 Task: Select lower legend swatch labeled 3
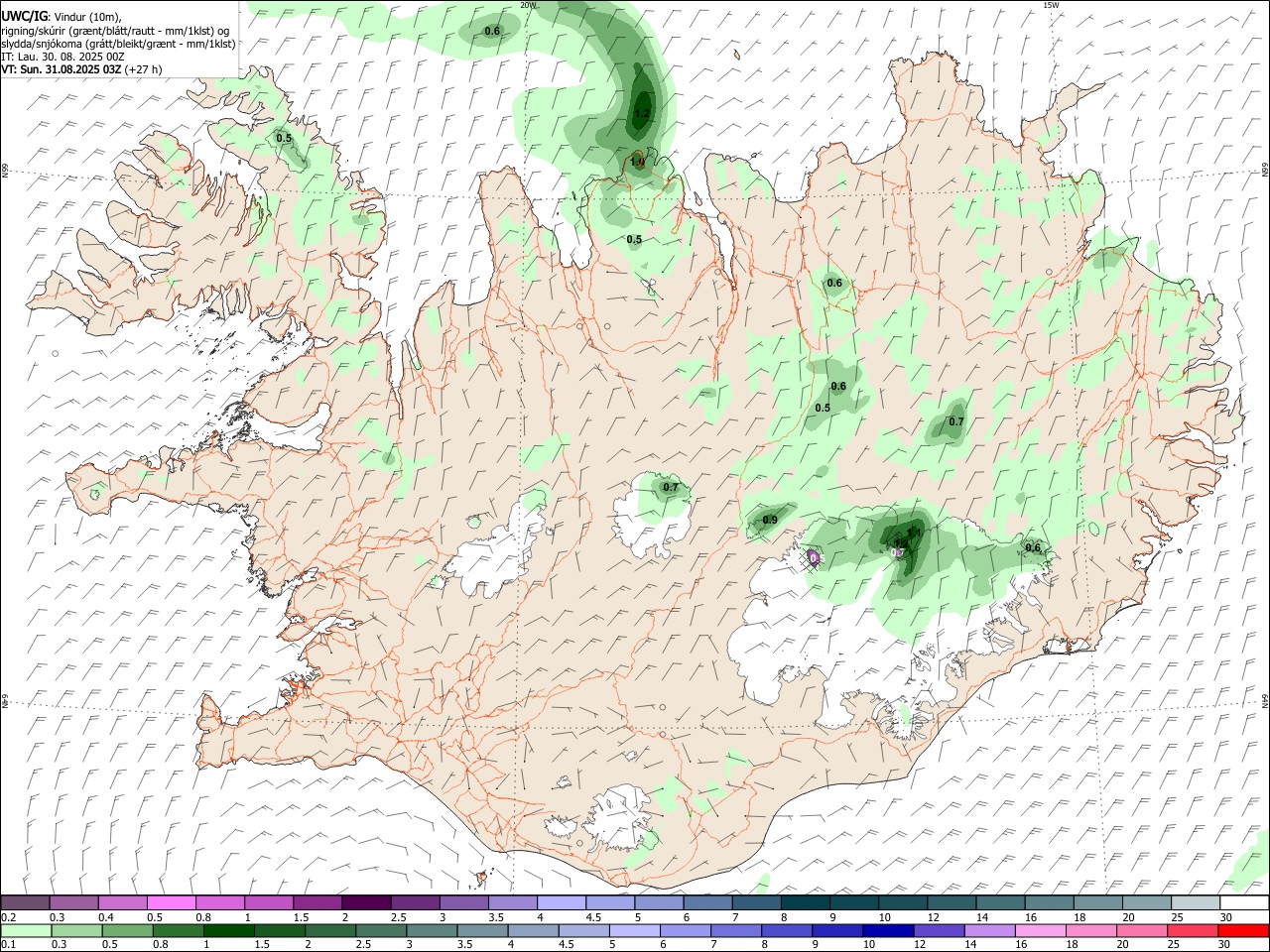coord(431,930)
